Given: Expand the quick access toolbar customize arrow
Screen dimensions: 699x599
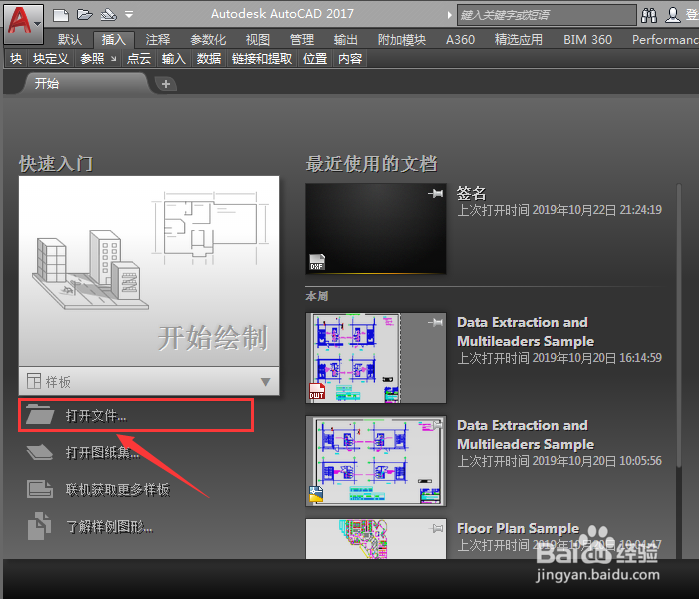Looking at the screenshot, I should coord(129,15).
